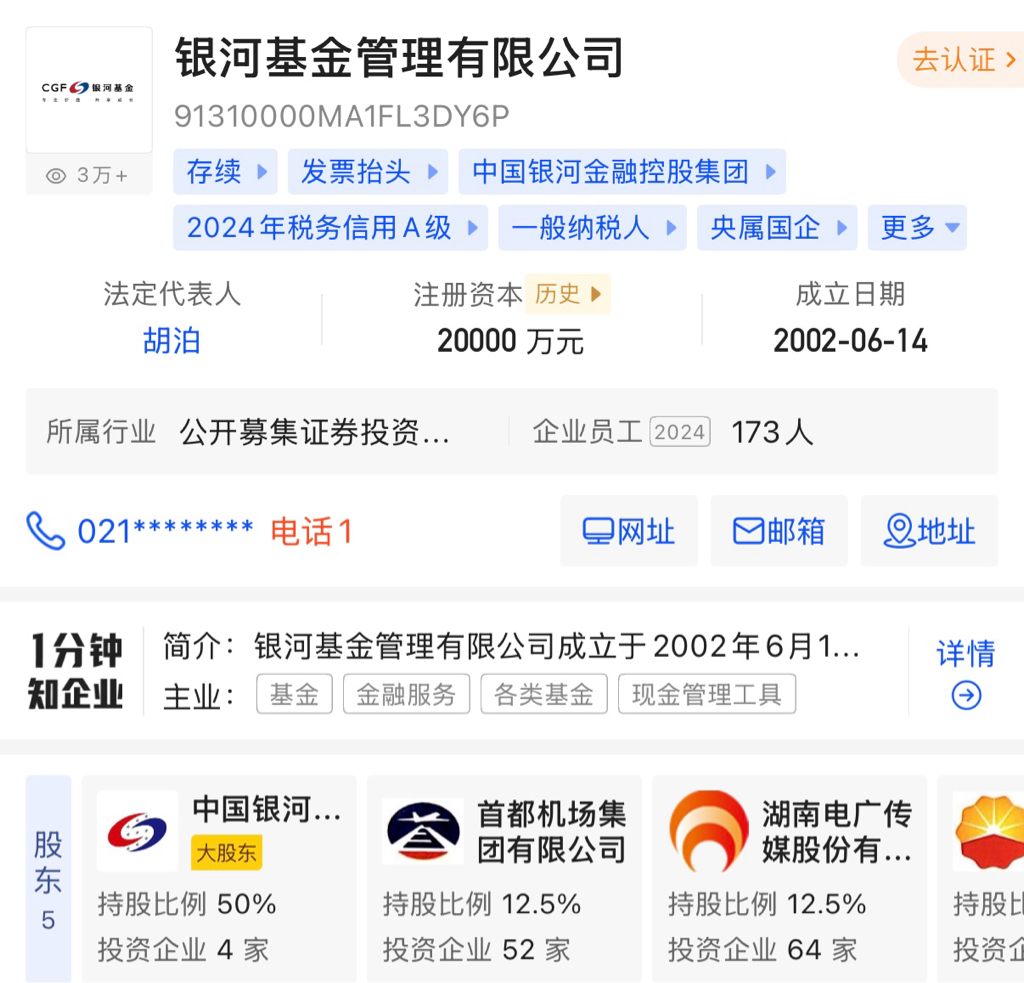Click the partially visible fourth shareholder logo
This screenshot has width=1024, height=983.
click(989, 831)
